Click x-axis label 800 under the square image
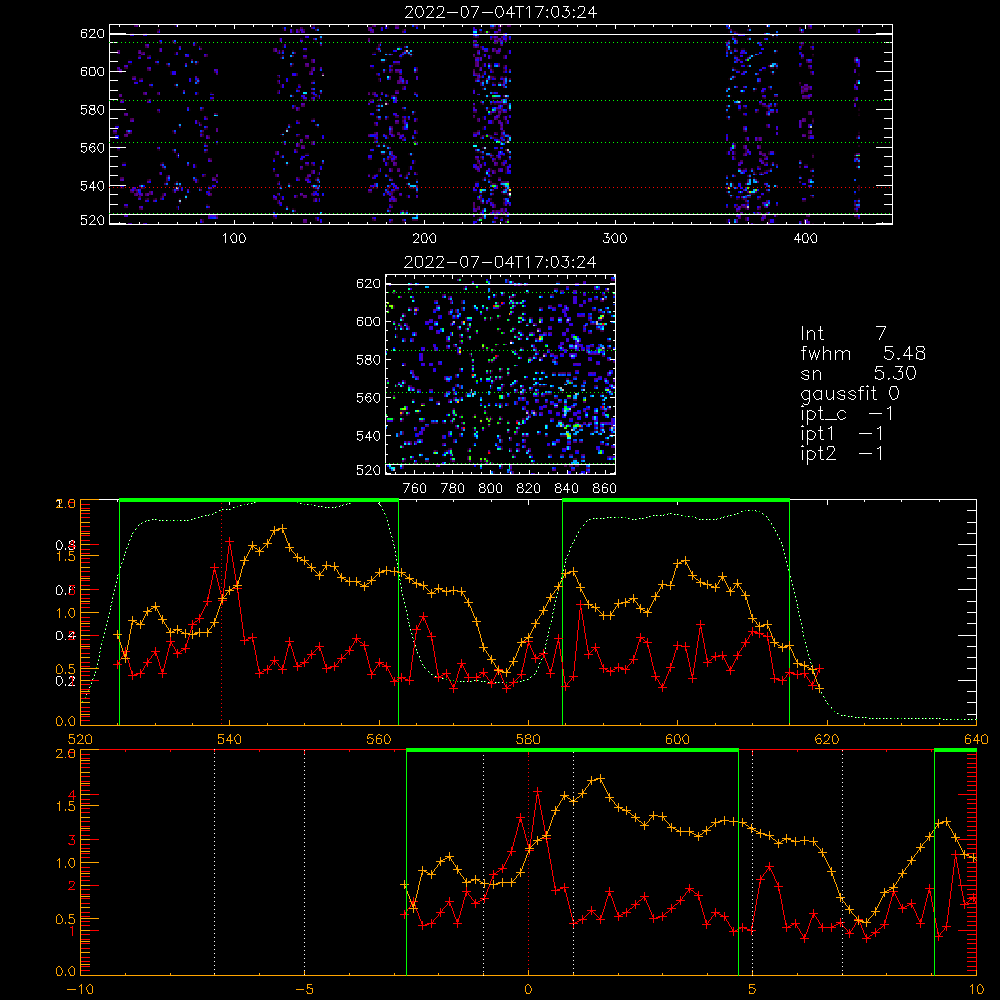 coord(490,489)
